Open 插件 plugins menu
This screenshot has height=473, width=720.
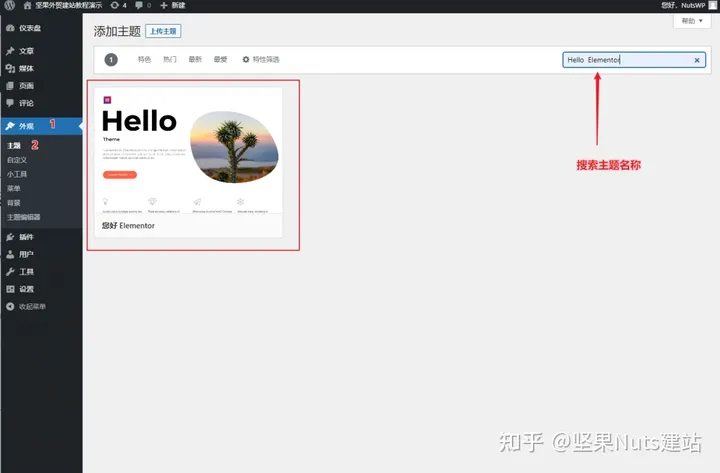click(41, 237)
